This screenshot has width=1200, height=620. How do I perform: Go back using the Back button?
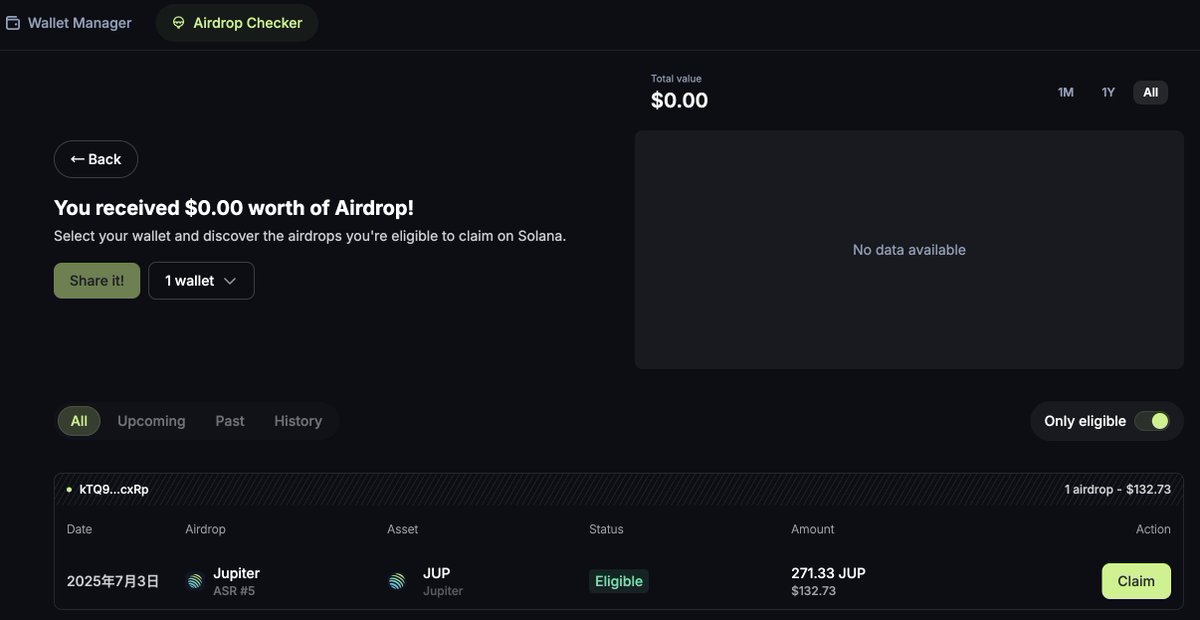pyautogui.click(x=96, y=159)
